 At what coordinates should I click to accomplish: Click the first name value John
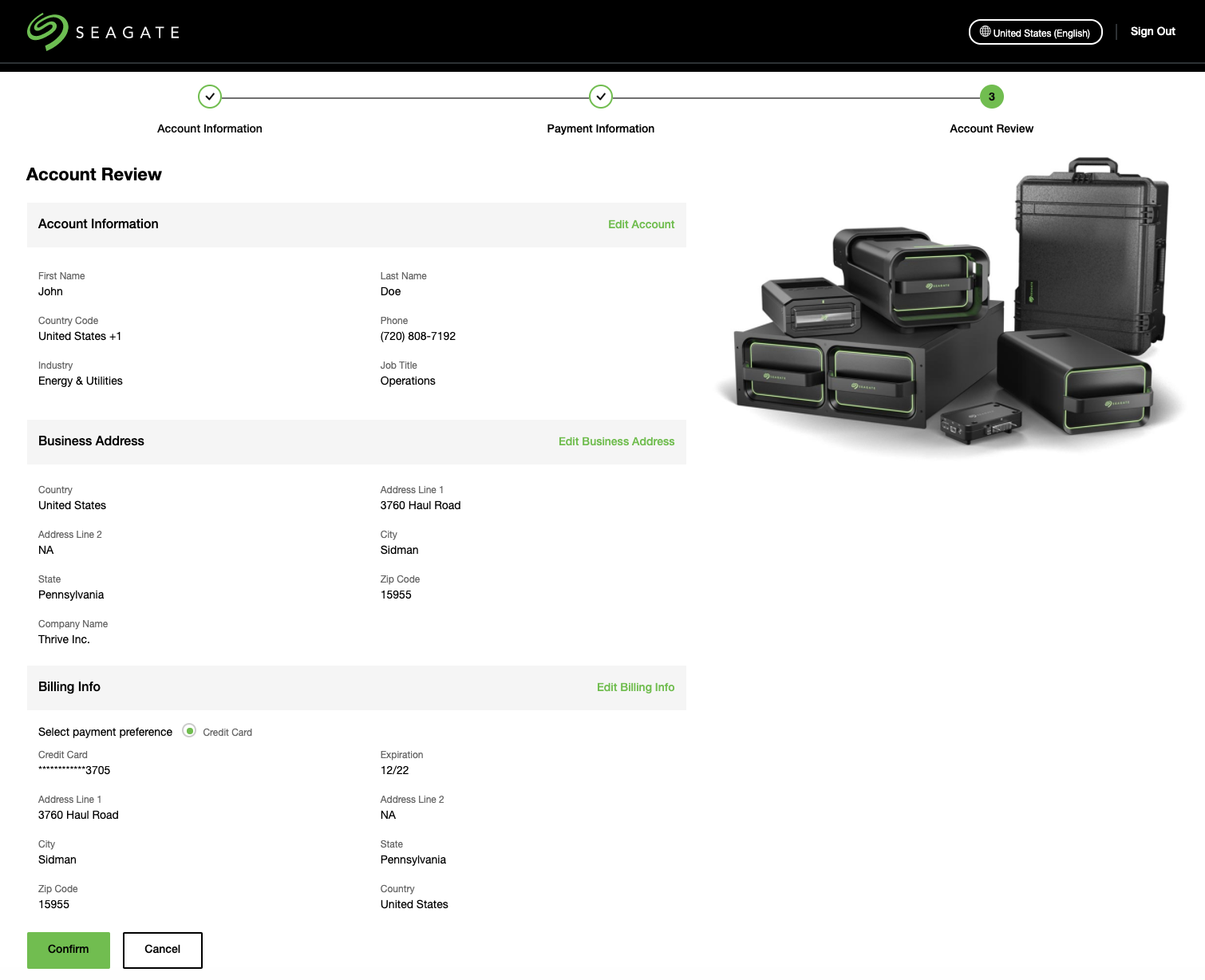(50, 291)
